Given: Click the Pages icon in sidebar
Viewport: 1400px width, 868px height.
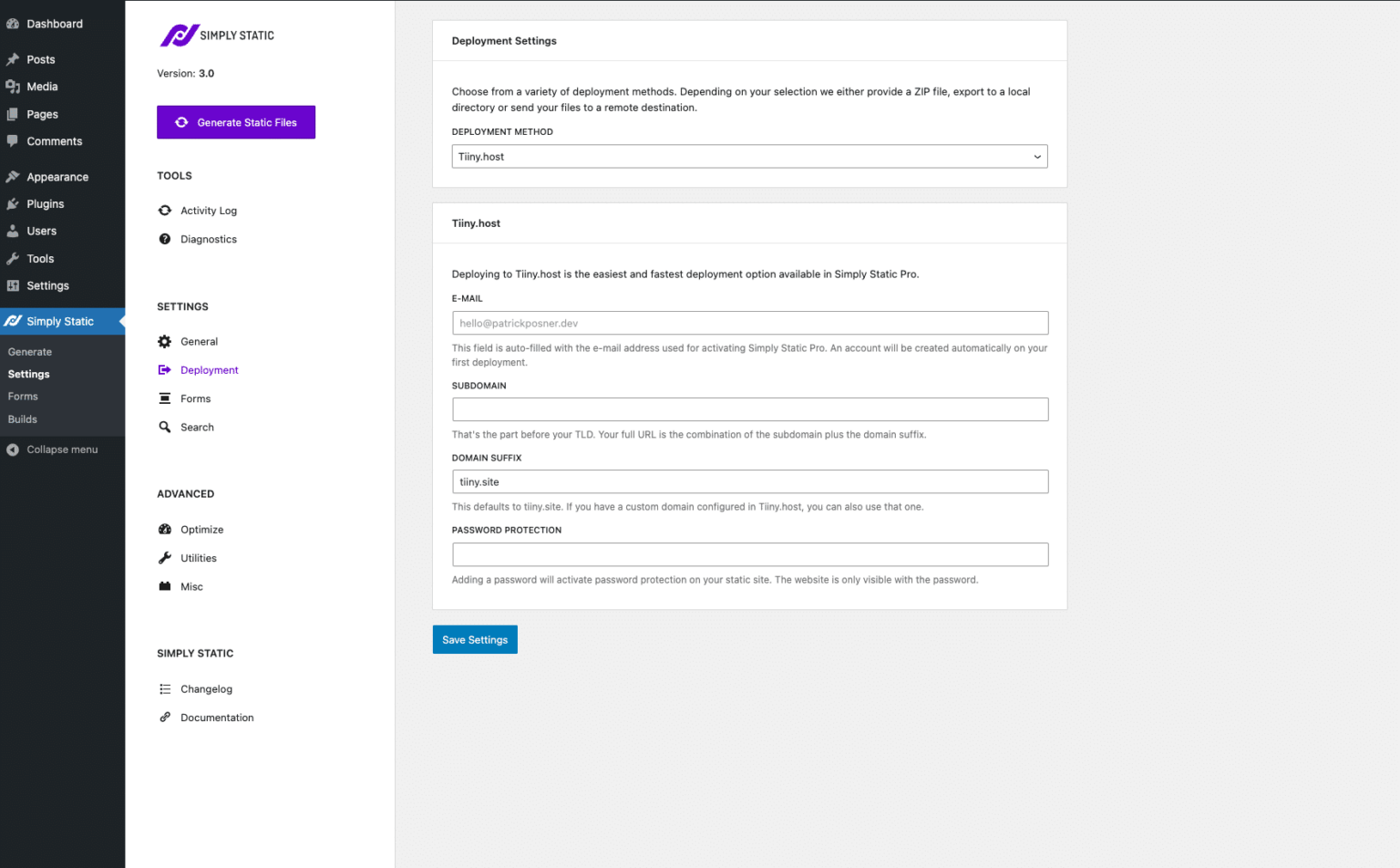Looking at the screenshot, I should tap(13, 114).
